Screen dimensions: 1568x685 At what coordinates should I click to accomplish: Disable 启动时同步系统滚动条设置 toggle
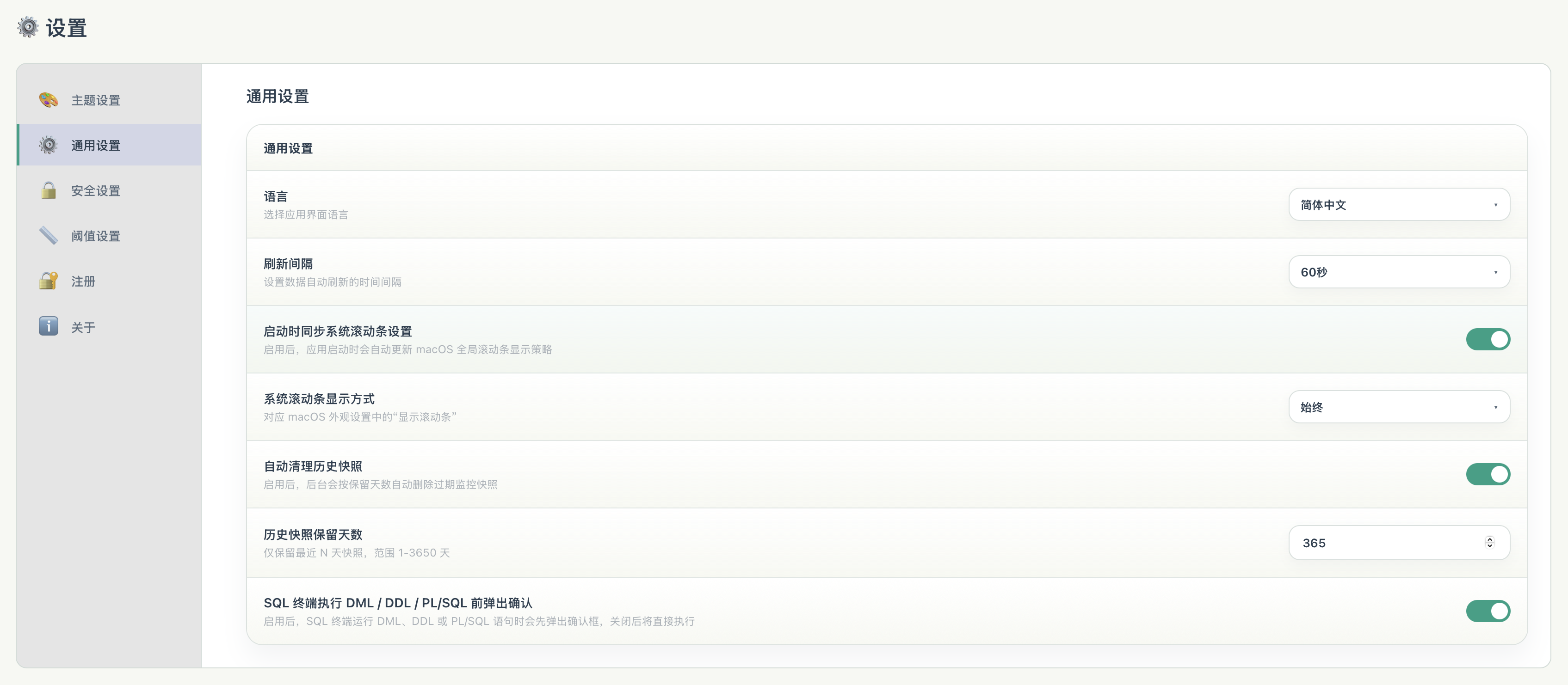pos(1488,339)
